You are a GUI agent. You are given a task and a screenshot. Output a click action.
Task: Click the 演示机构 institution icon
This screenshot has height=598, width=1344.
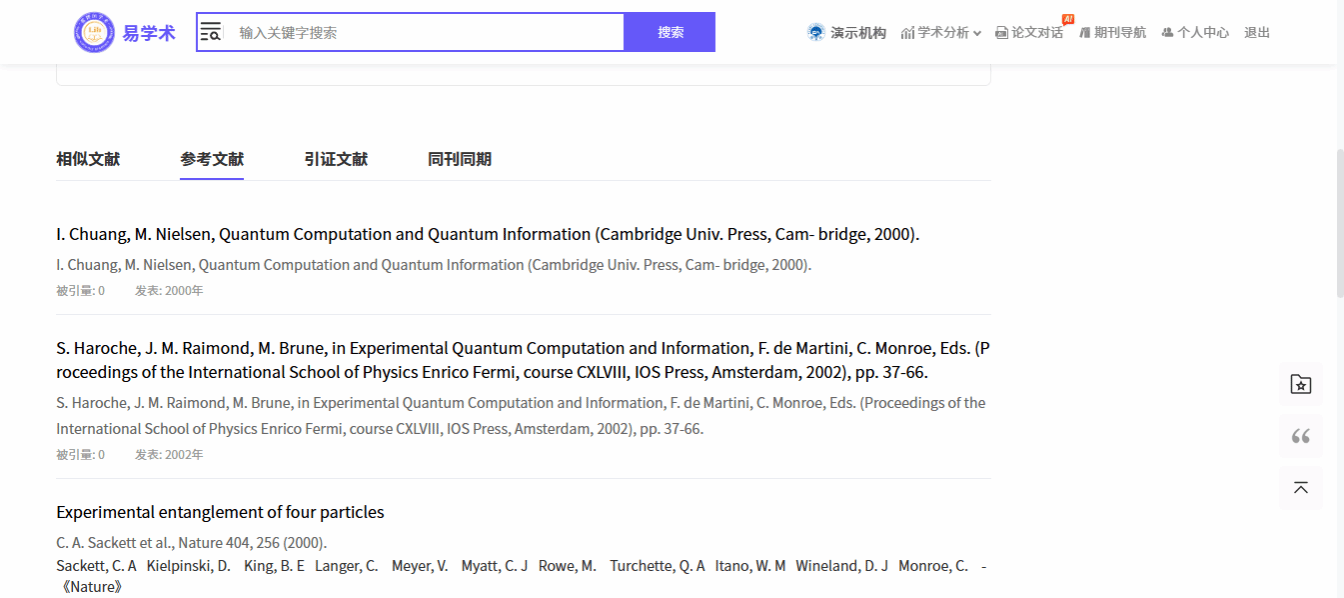click(x=816, y=32)
